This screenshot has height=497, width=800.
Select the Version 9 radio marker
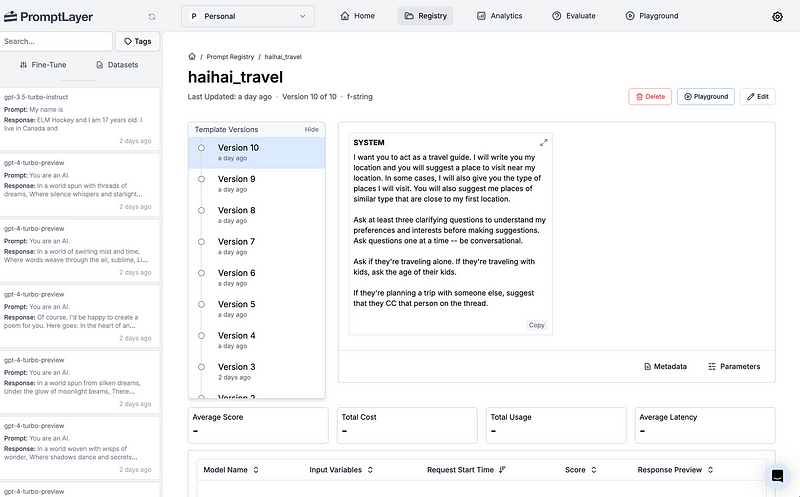click(x=201, y=179)
